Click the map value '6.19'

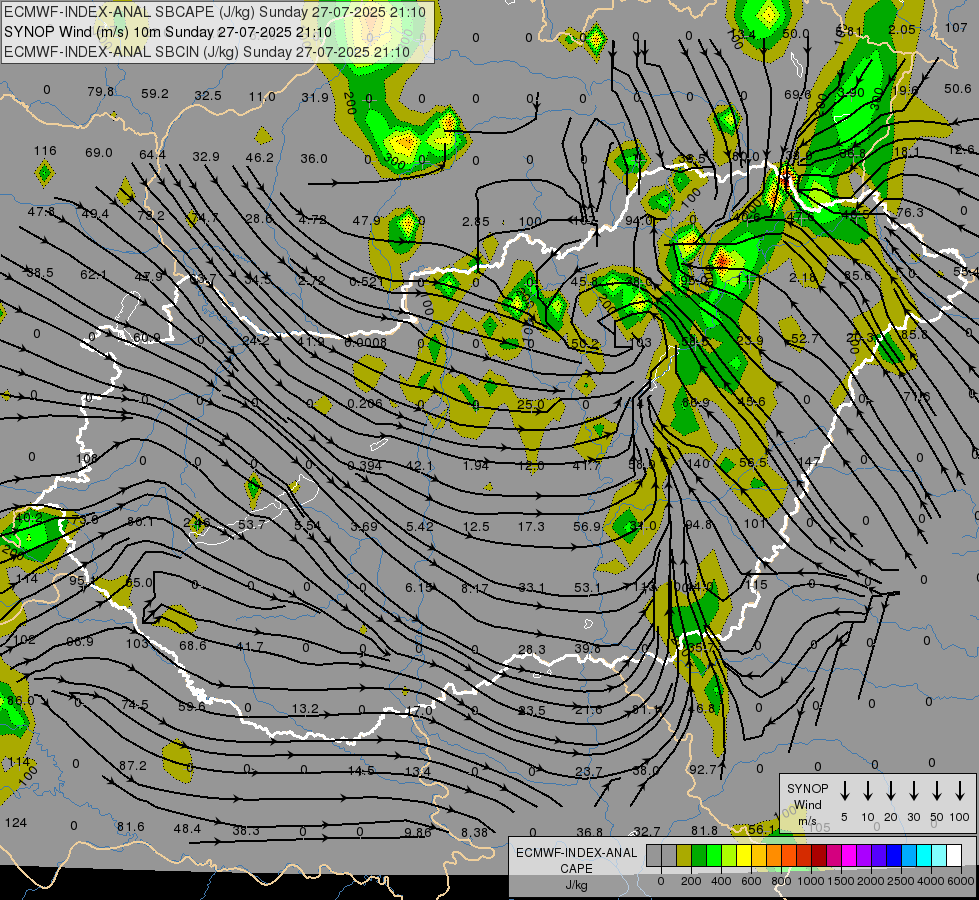pos(419,588)
